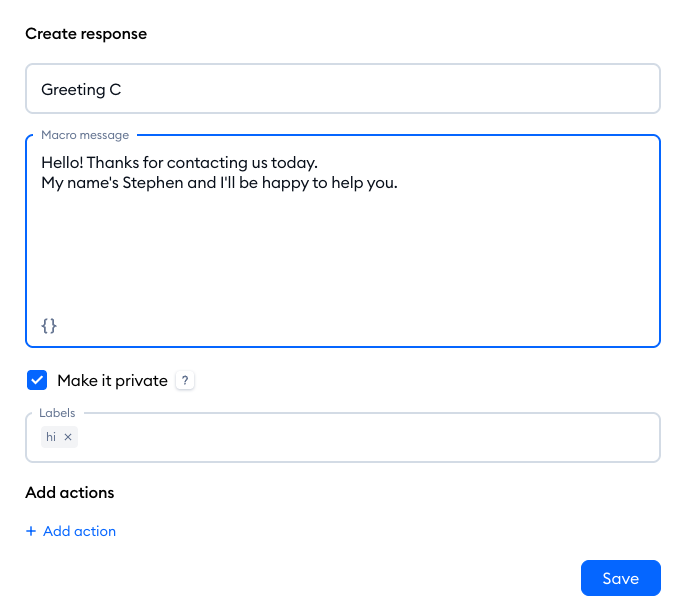Click empty space in the Labels field
The width and height of the screenshot is (682, 614).
click(360, 438)
